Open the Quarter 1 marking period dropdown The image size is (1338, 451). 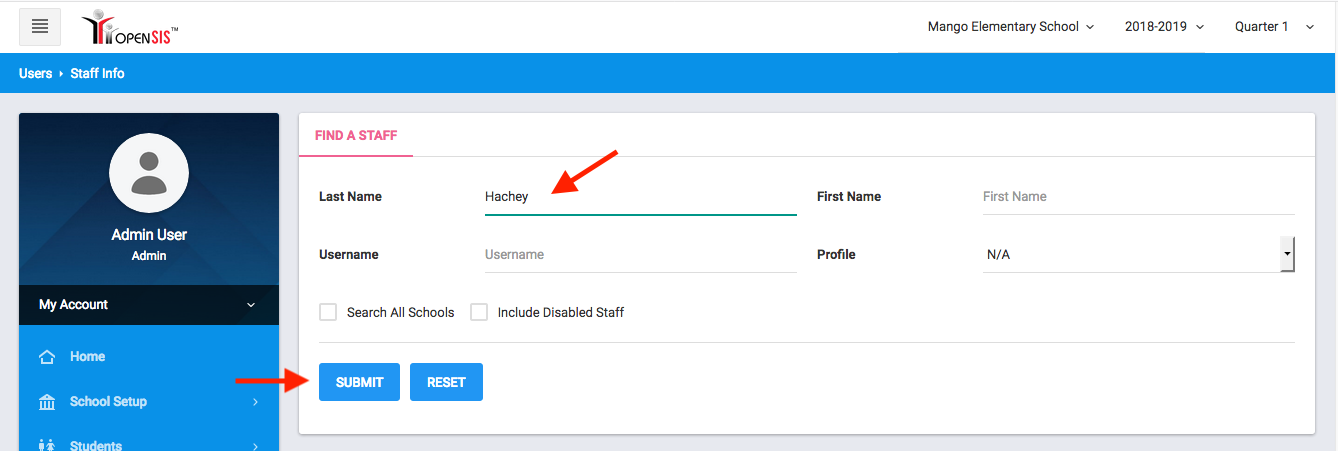click(x=1274, y=27)
